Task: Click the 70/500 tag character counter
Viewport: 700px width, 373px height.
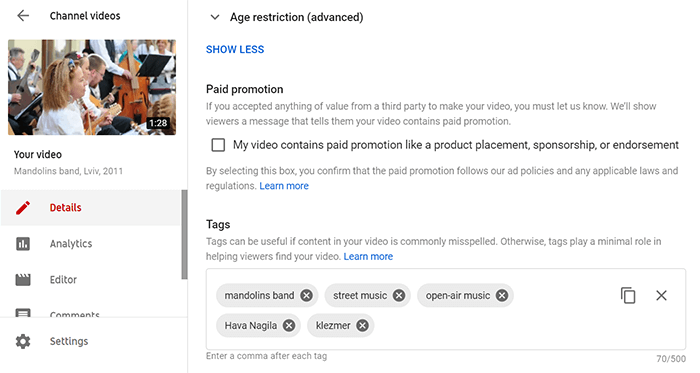Action: [x=671, y=359]
